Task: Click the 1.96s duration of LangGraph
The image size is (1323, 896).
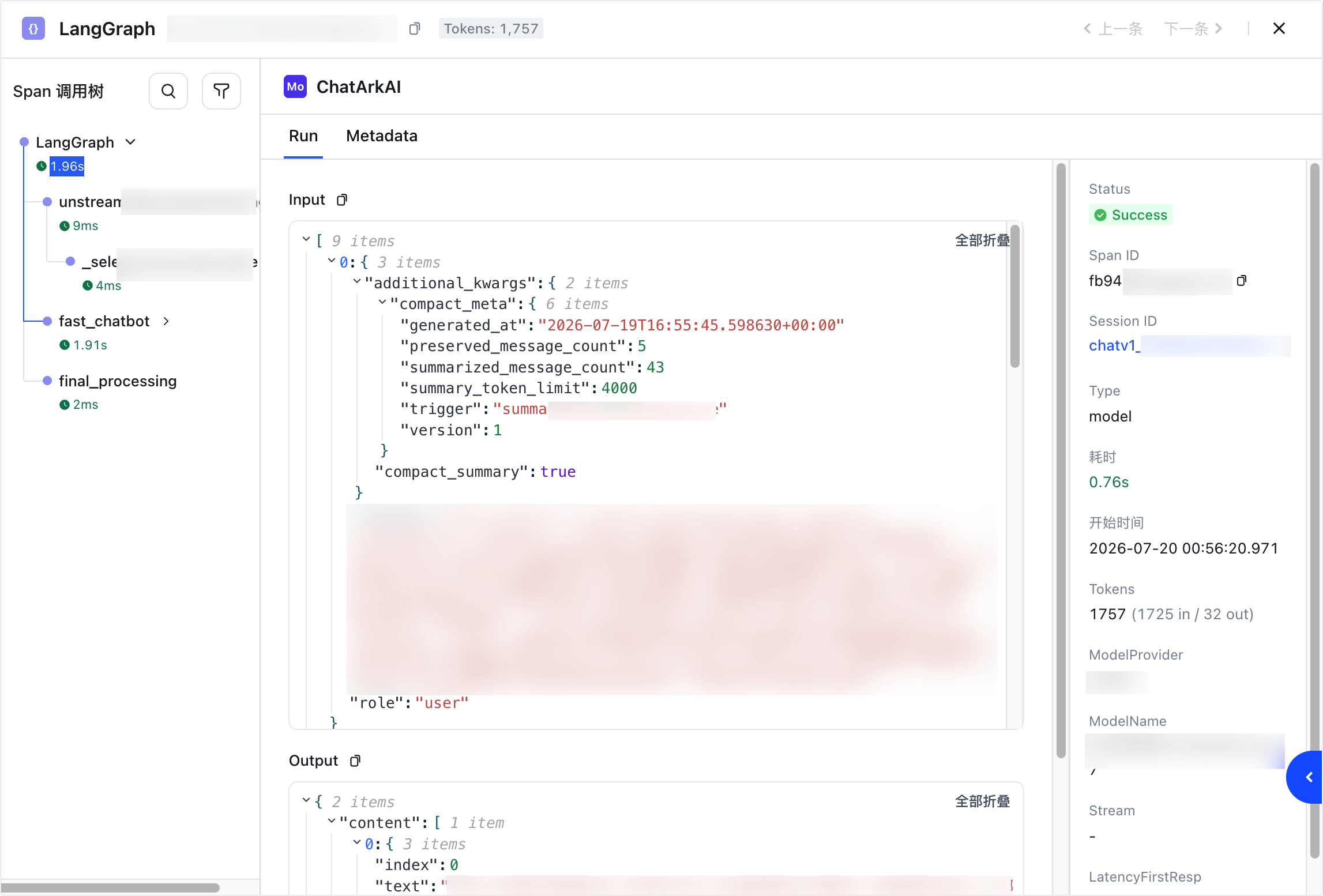Action: click(x=67, y=167)
